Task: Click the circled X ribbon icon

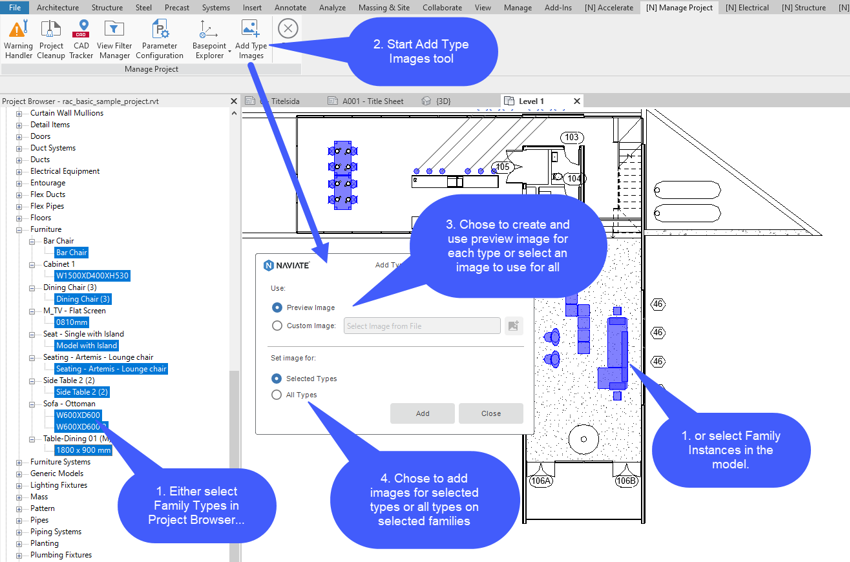Action: 288,28
